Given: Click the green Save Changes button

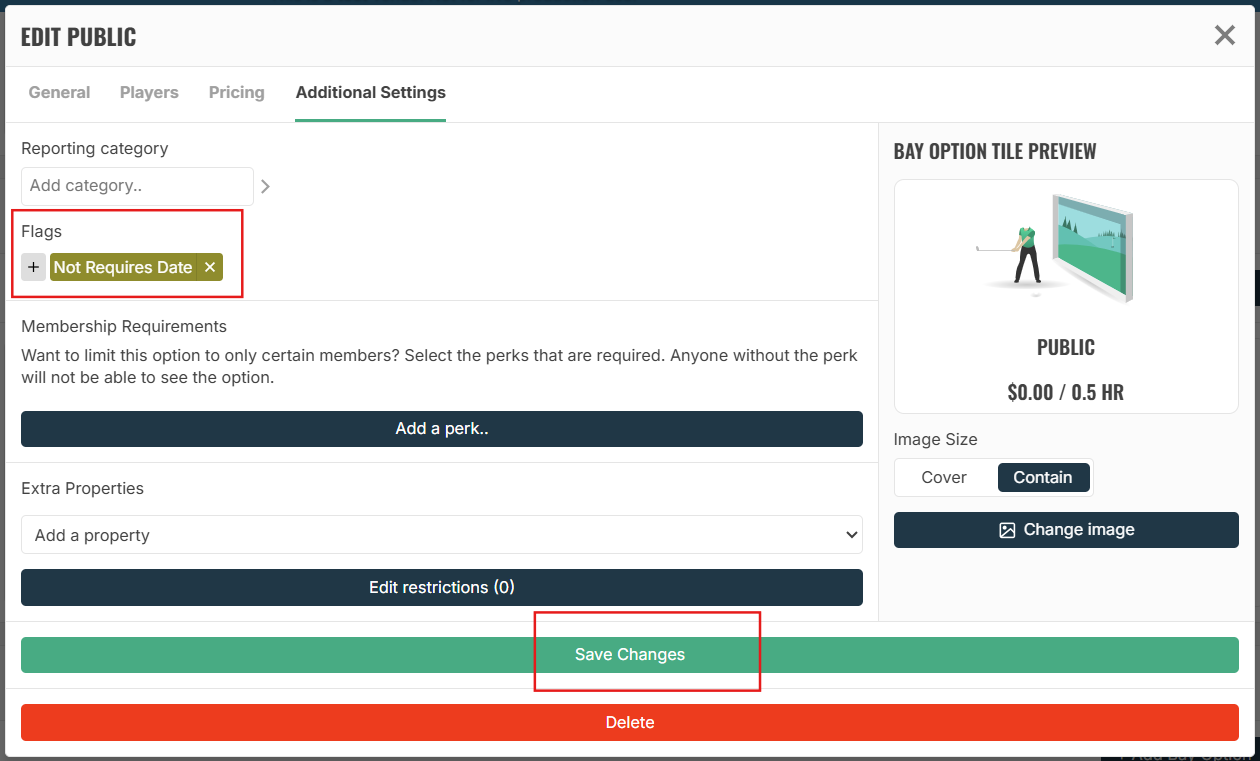Looking at the screenshot, I should [630, 655].
